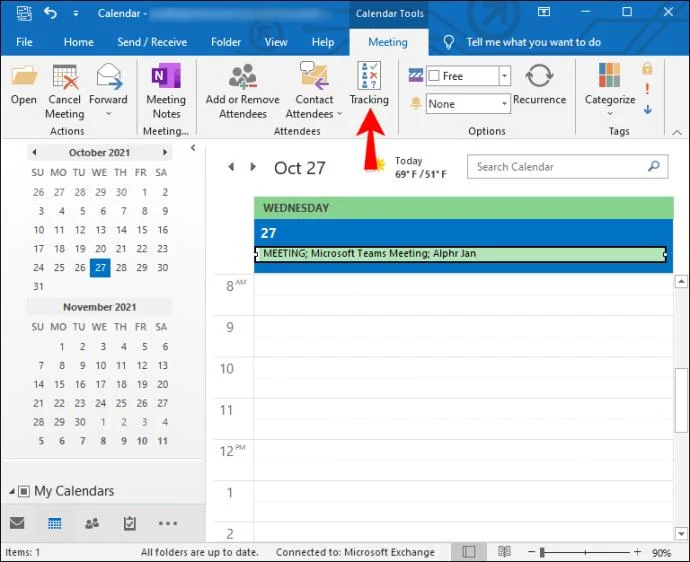
Task: Open People view in navigation bar
Action: pyautogui.click(x=92, y=523)
